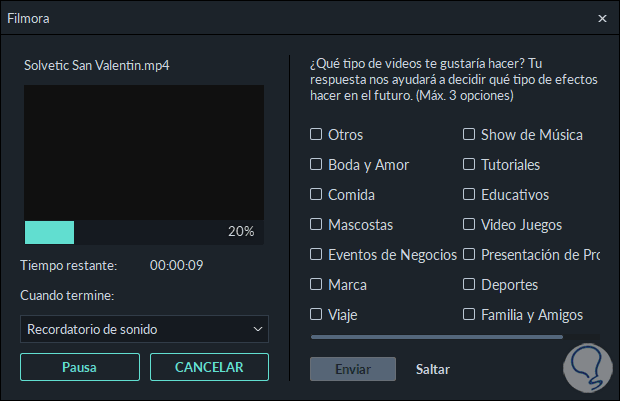
Task: Click the Pausa button
Action: (79, 367)
